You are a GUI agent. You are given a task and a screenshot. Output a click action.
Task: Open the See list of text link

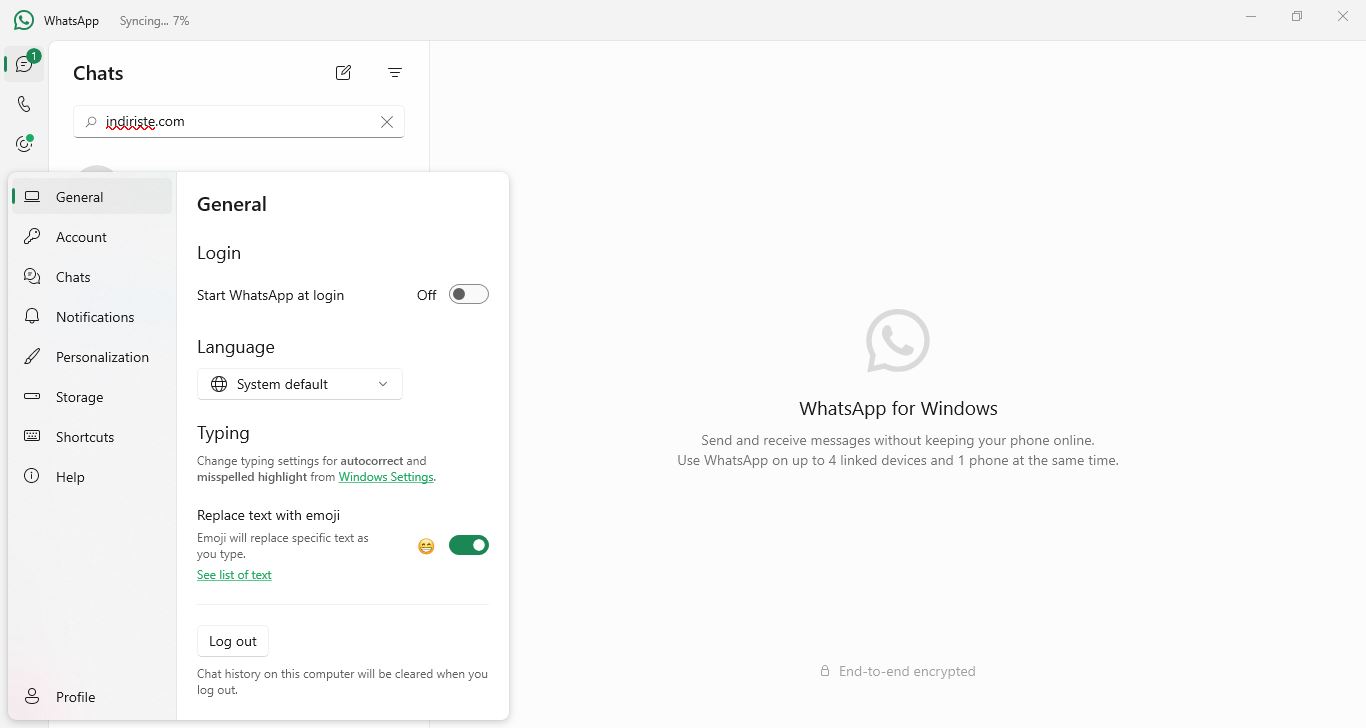(x=234, y=575)
